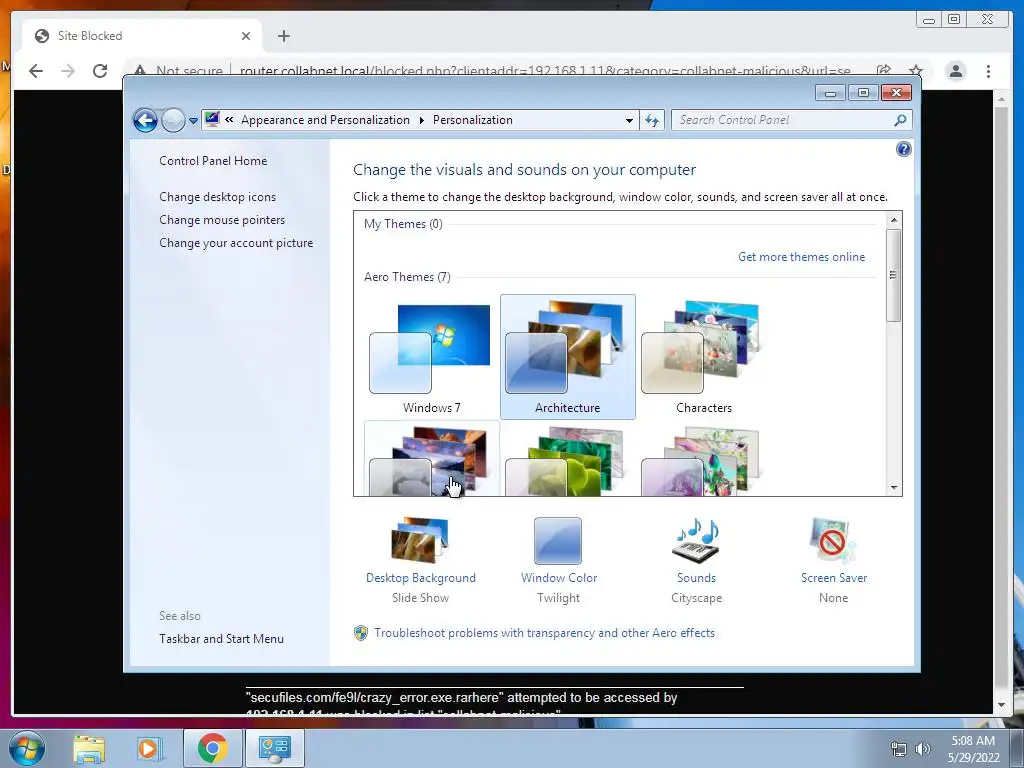Open a new Chrome tab
Screen dimensions: 1024x768
(x=283, y=36)
